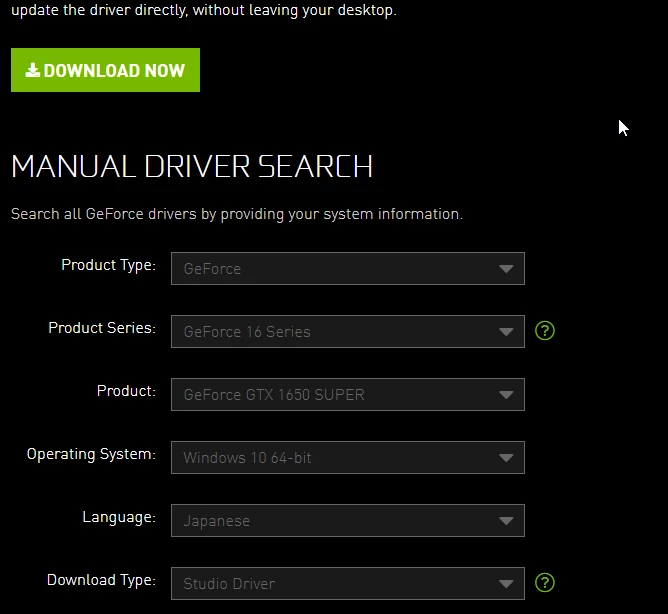Viewport: 668px width, 614px height.
Task: Click the 'Language:' label
Action: pos(119,517)
